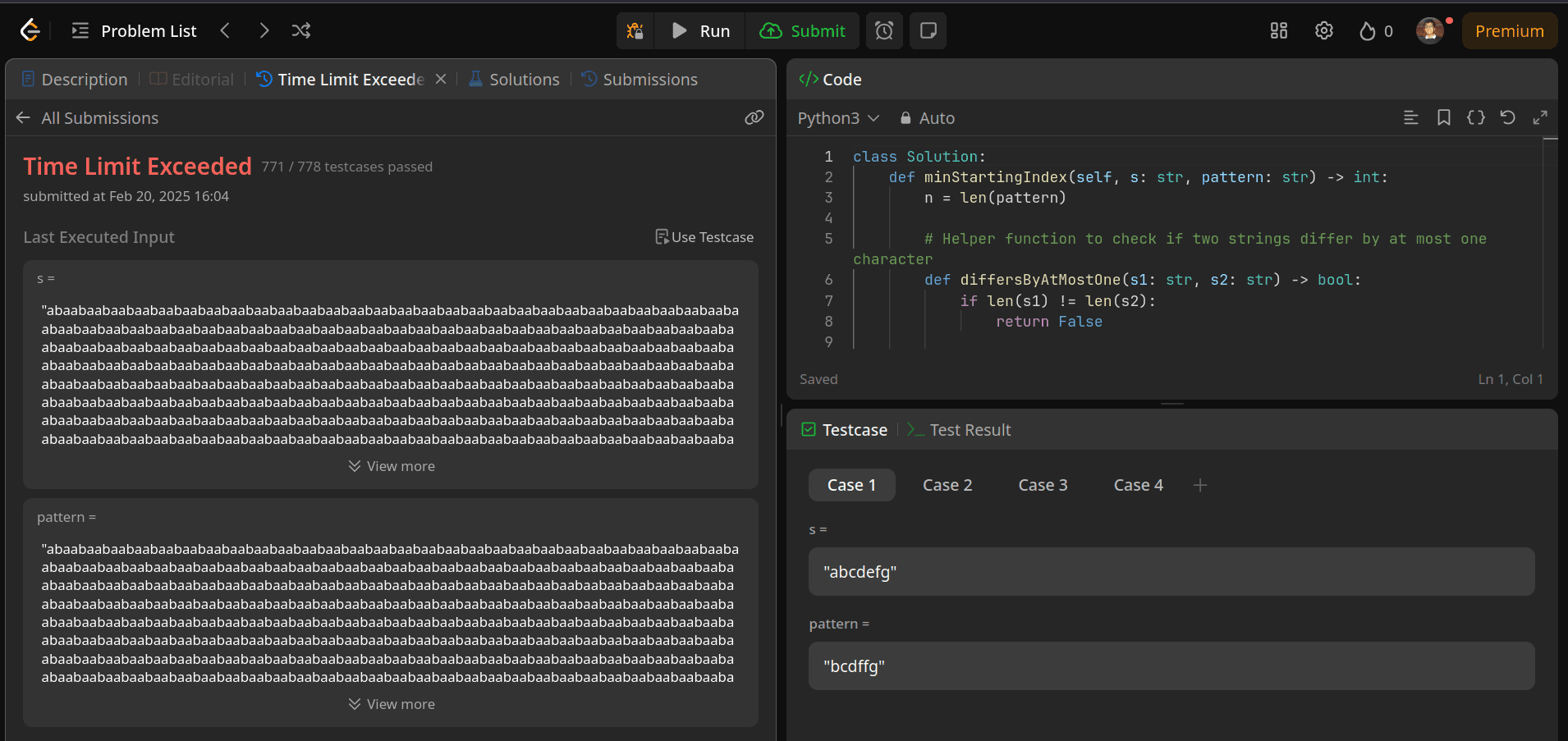Open the user profile avatar
1568x741 pixels.
tap(1430, 30)
